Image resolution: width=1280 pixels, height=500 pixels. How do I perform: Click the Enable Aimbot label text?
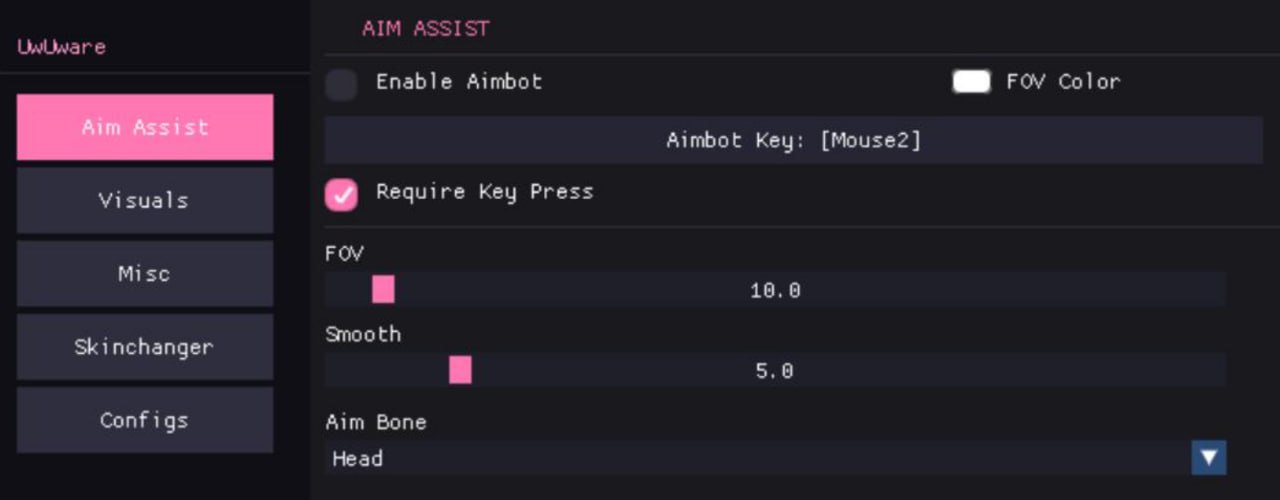(459, 82)
